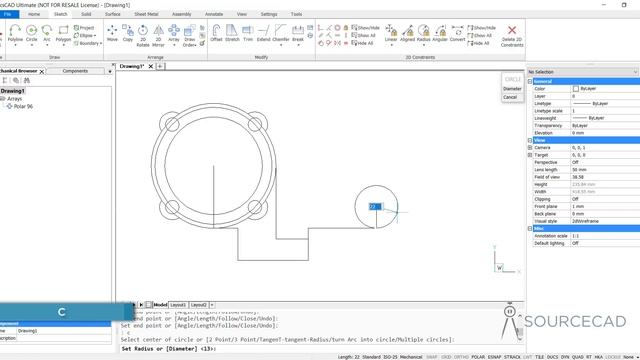Screen dimensions: 640x360
Task: Select the Break tool
Action: [x=298, y=33]
